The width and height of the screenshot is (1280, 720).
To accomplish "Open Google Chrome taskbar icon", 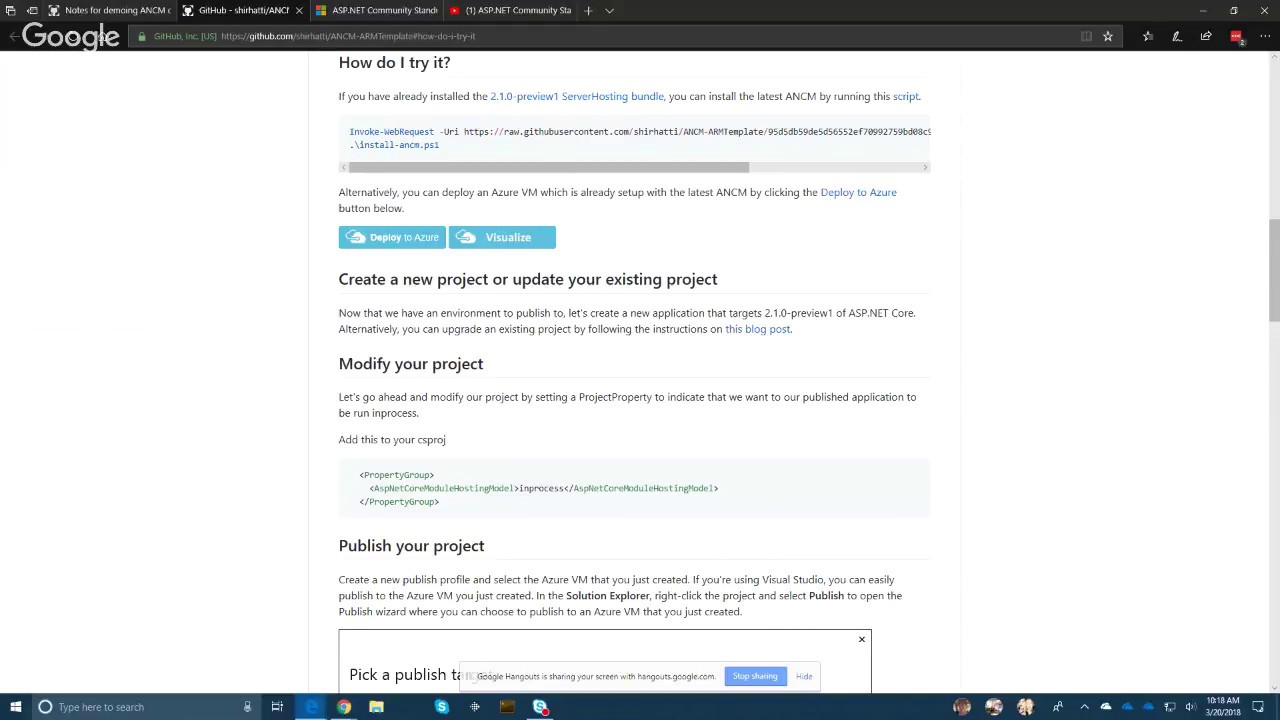I will click(344, 707).
